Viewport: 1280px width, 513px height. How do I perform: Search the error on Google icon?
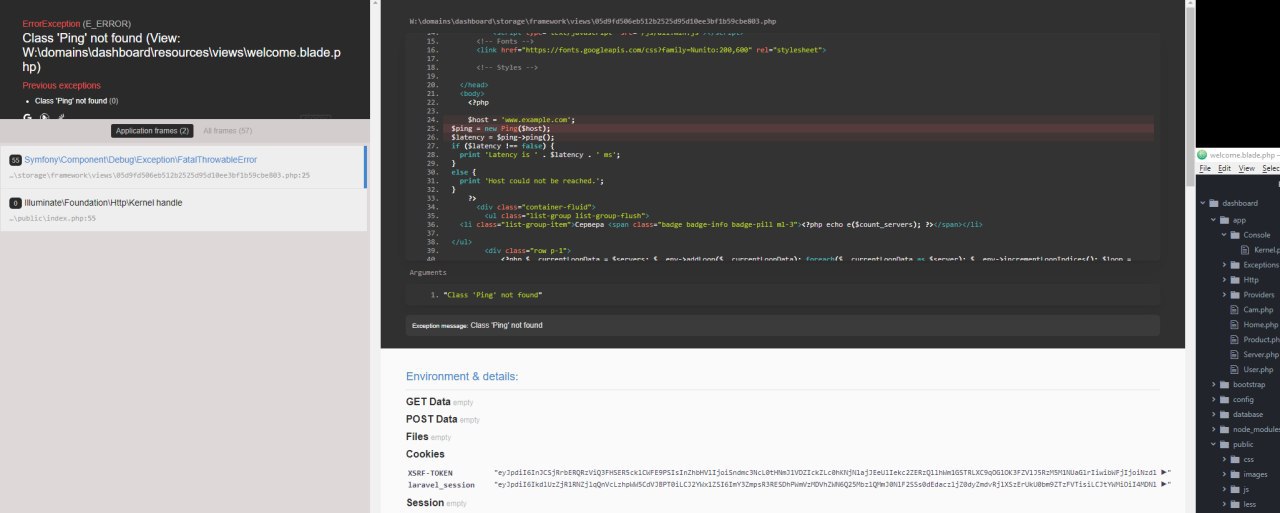click(x=28, y=117)
